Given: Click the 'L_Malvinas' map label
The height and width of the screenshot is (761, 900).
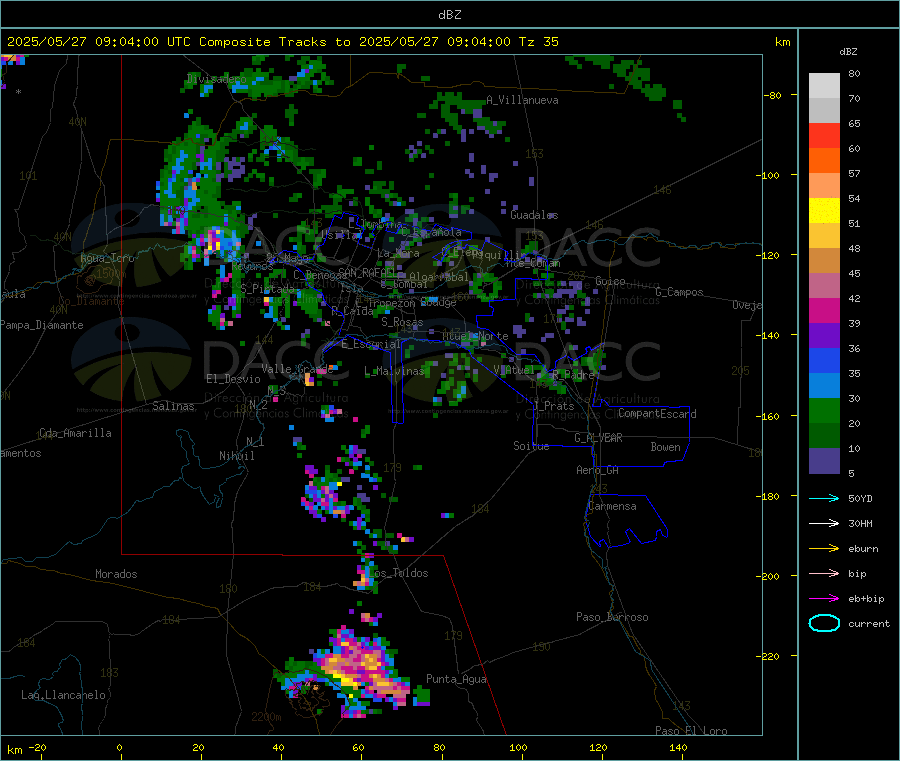Looking at the screenshot, I should (x=394, y=371).
